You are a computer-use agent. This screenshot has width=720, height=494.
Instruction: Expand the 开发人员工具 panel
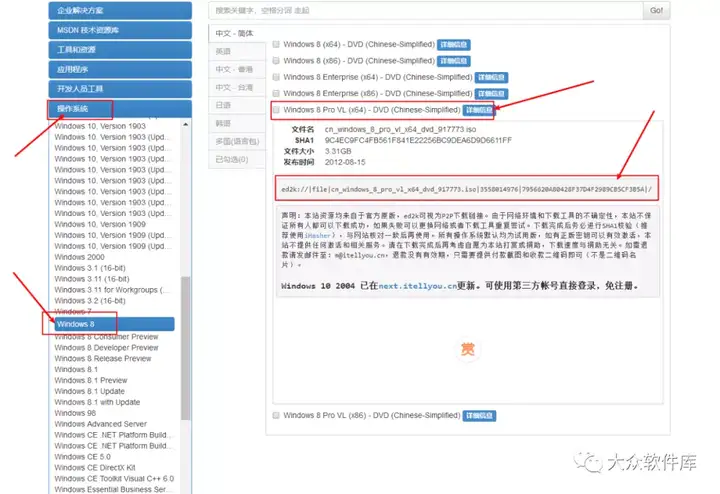point(120,89)
